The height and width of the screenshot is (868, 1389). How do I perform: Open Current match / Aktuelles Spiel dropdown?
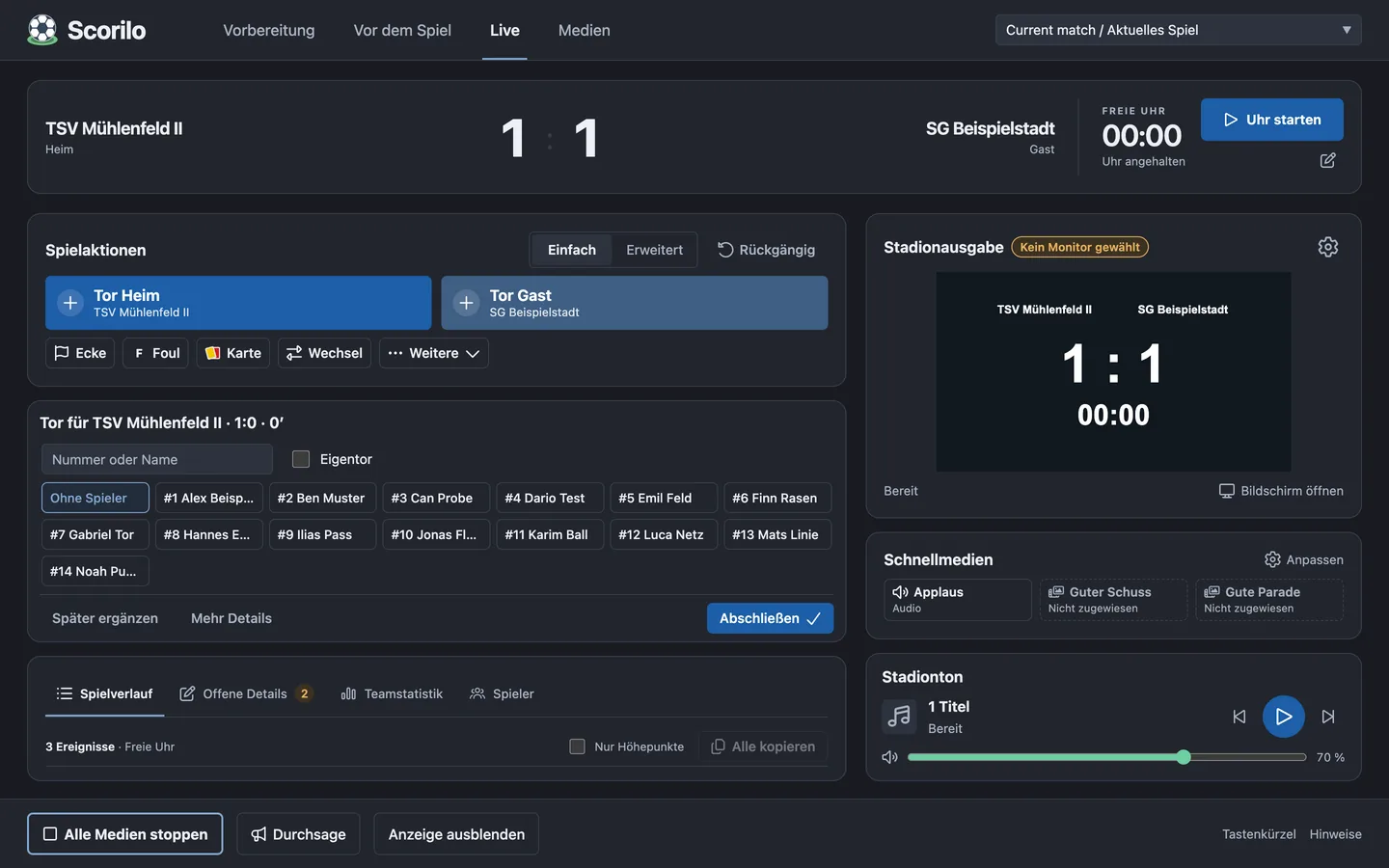(1178, 30)
